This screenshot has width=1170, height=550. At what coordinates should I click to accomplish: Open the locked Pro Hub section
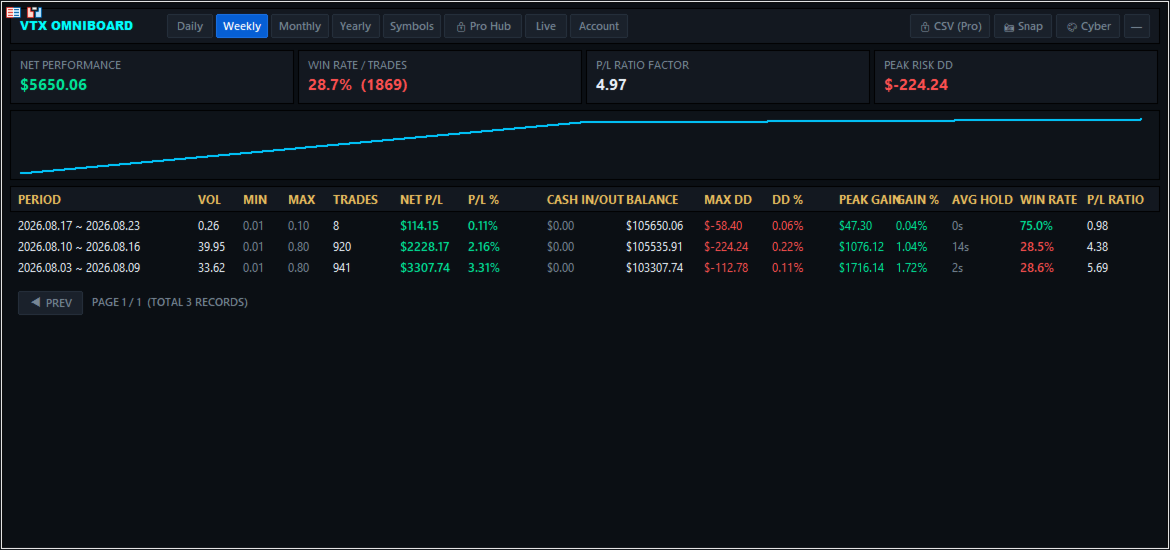pos(483,26)
